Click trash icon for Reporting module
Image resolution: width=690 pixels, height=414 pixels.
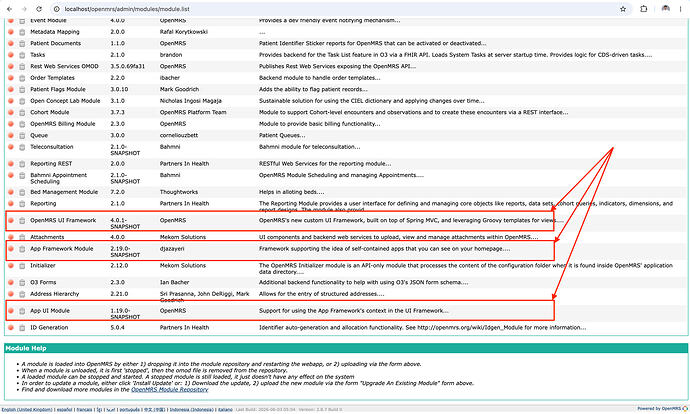(x=22, y=204)
